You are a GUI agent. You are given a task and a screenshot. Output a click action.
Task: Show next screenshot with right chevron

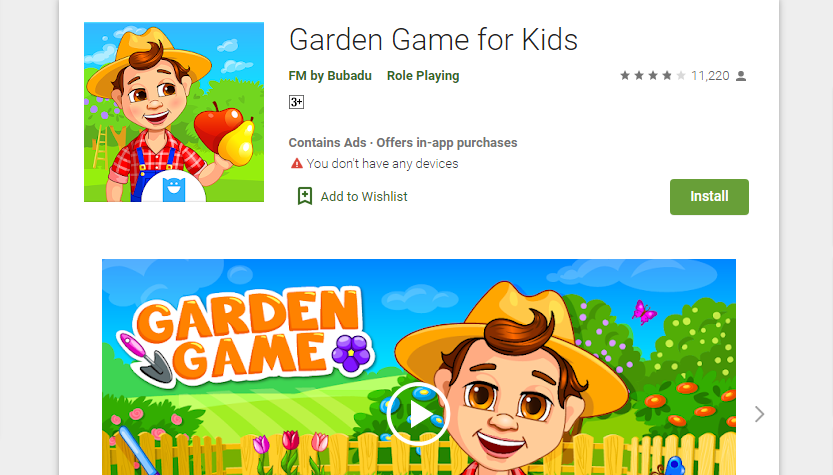759,414
